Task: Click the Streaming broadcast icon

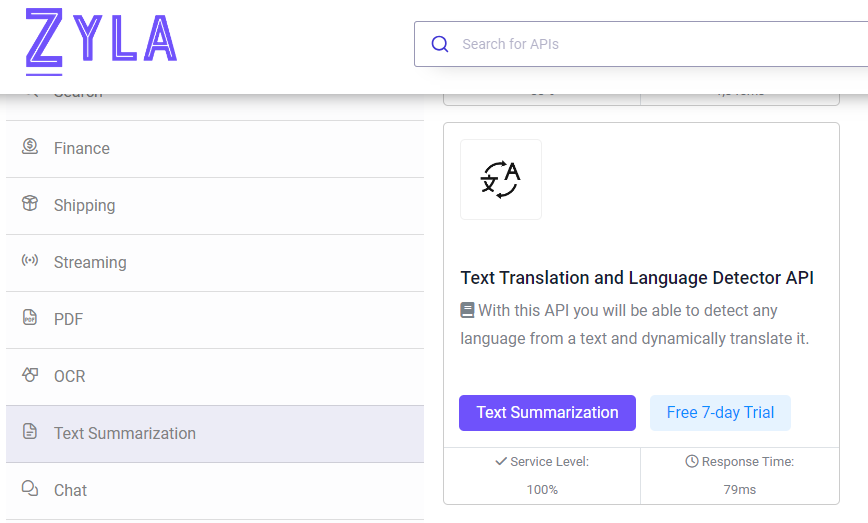Action: click(30, 260)
